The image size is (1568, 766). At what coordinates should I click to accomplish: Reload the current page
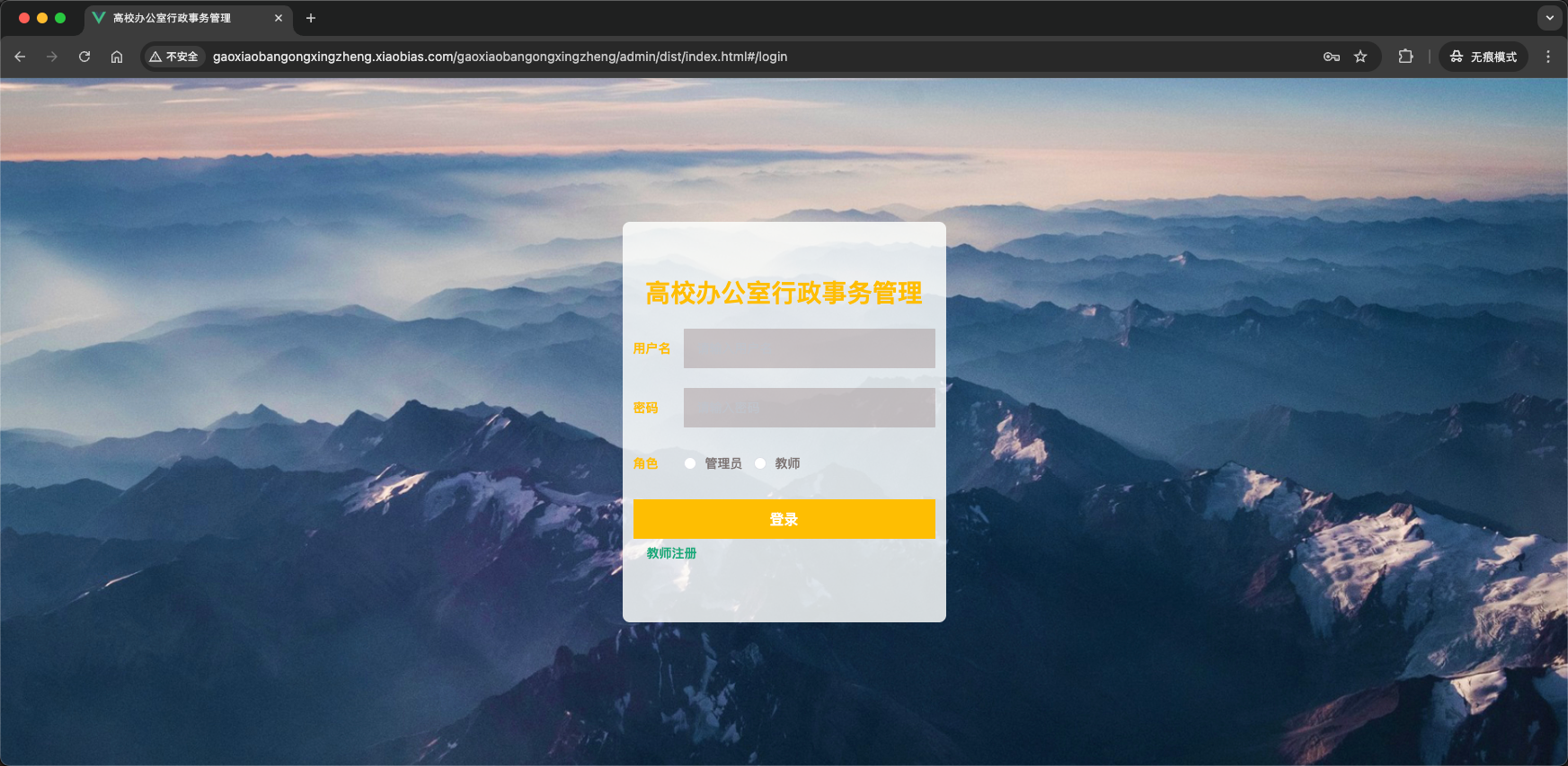click(x=84, y=57)
